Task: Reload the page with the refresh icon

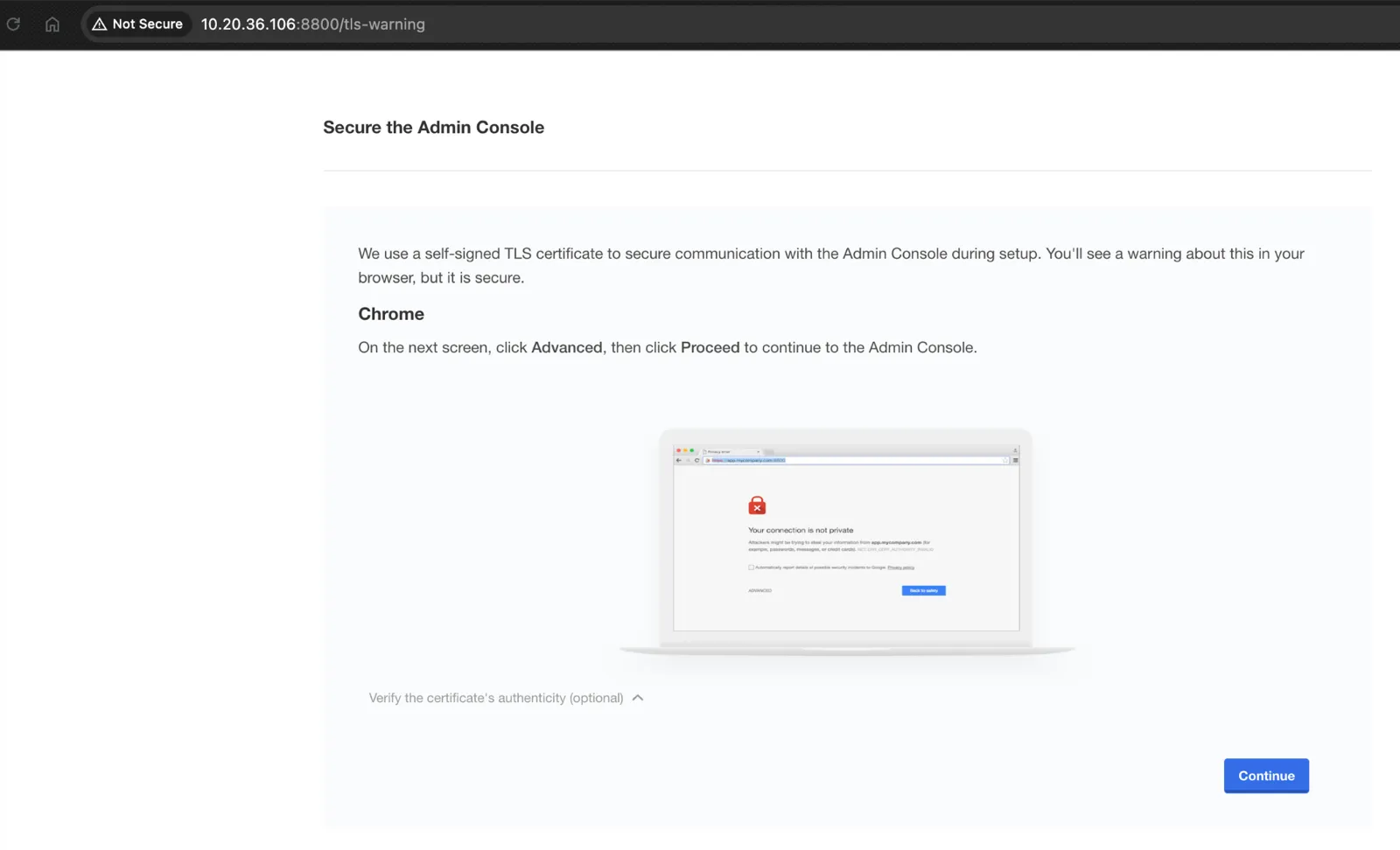Action: (x=13, y=24)
